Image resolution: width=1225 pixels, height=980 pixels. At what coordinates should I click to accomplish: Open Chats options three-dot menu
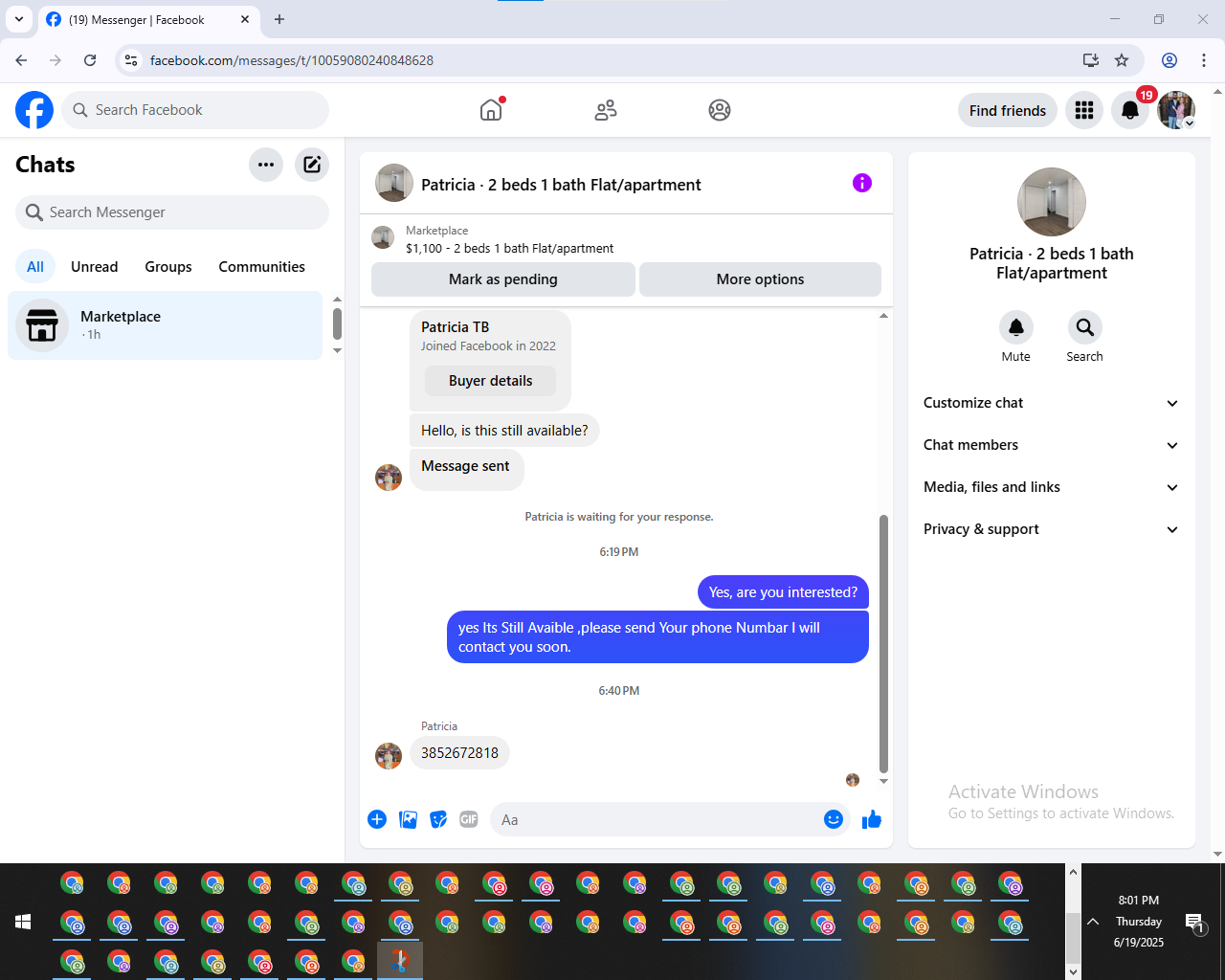tap(266, 165)
